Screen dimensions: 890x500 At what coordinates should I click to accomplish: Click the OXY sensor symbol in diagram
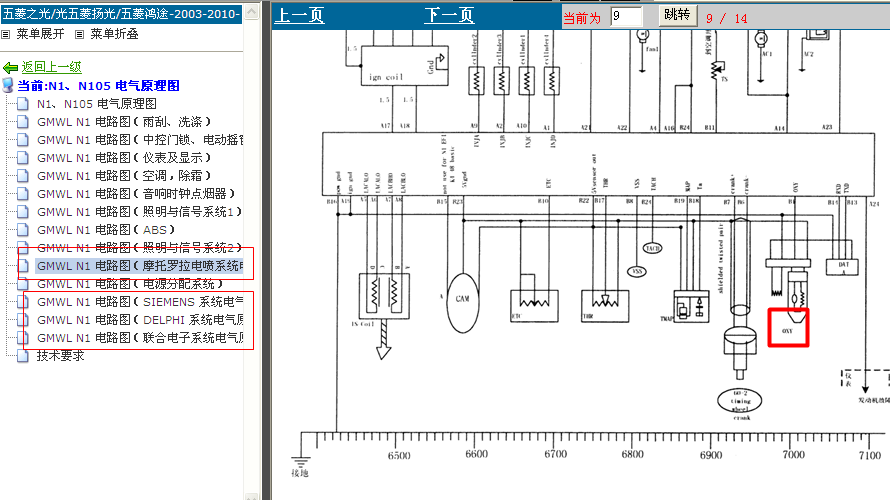(x=788, y=327)
